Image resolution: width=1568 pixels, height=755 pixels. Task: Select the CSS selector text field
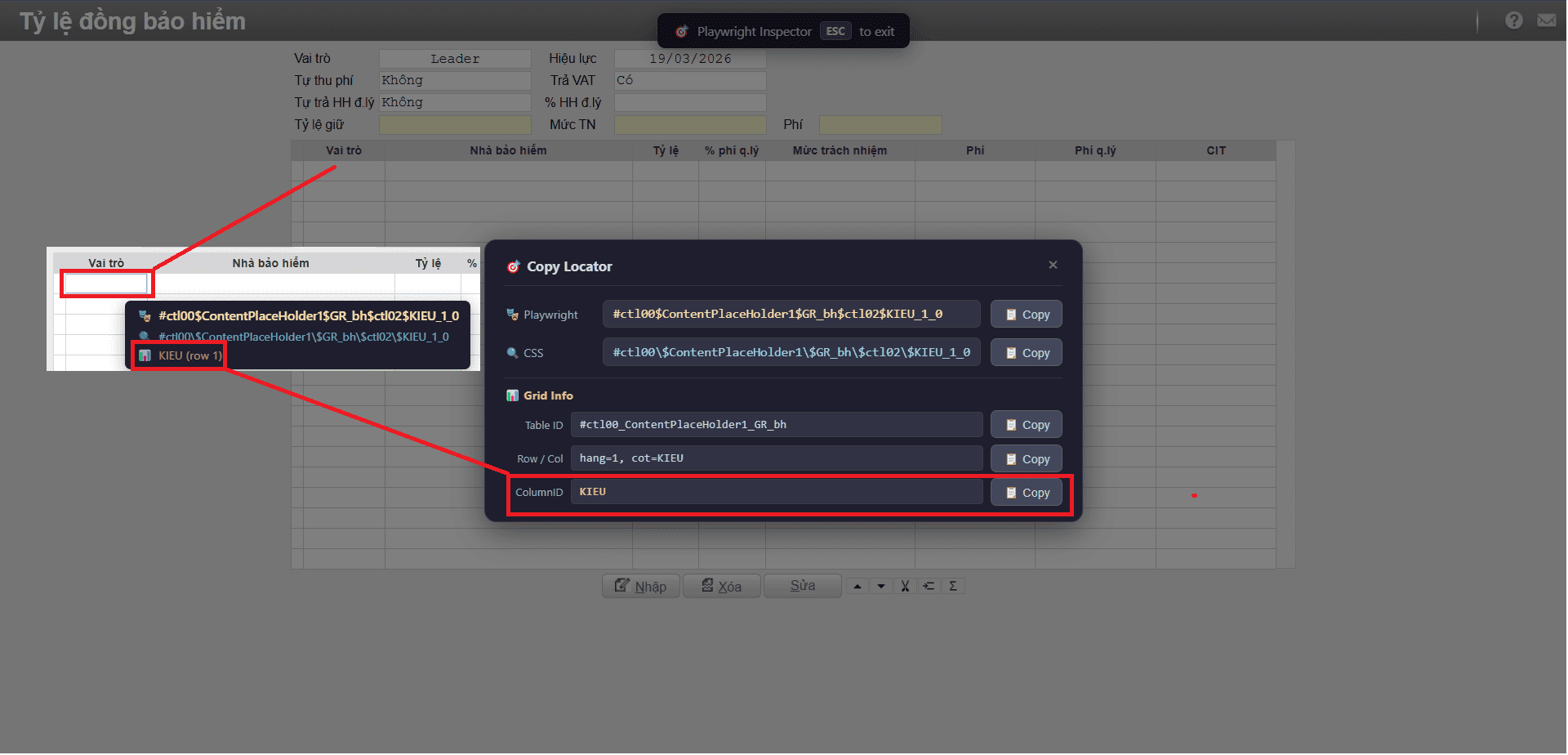click(x=791, y=352)
